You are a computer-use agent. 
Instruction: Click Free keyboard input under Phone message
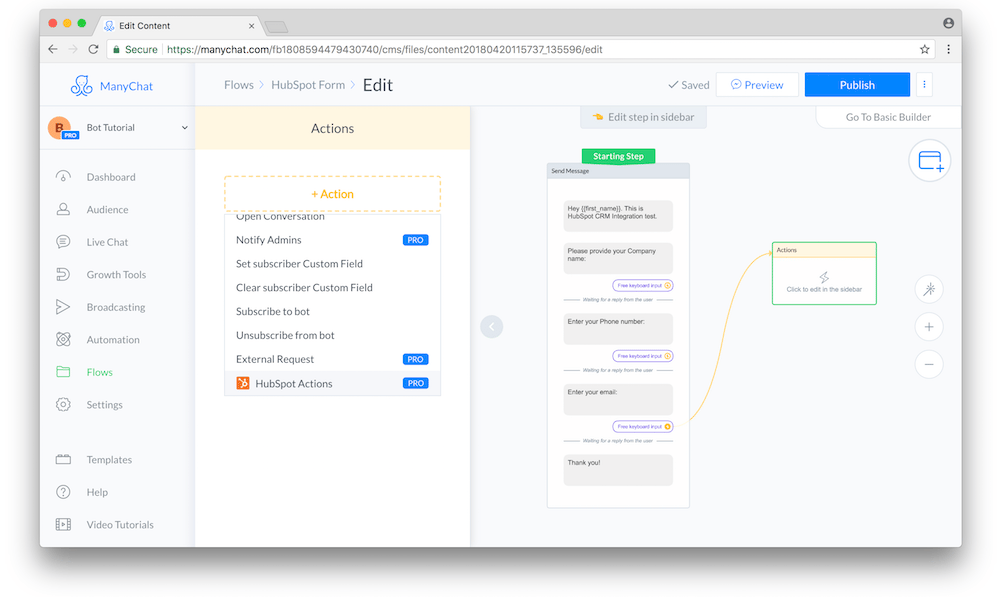pyautogui.click(x=643, y=356)
